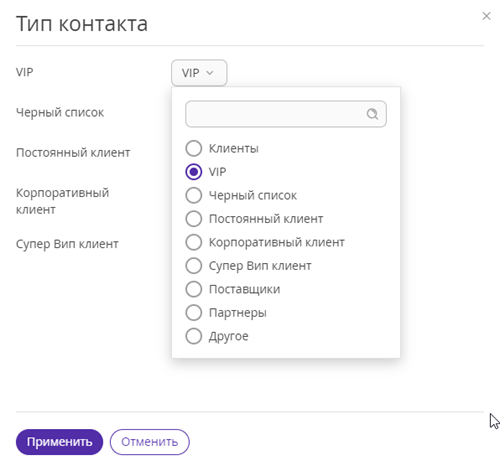Select the Поставщики radio option
500x460 pixels.
click(x=194, y=289)
